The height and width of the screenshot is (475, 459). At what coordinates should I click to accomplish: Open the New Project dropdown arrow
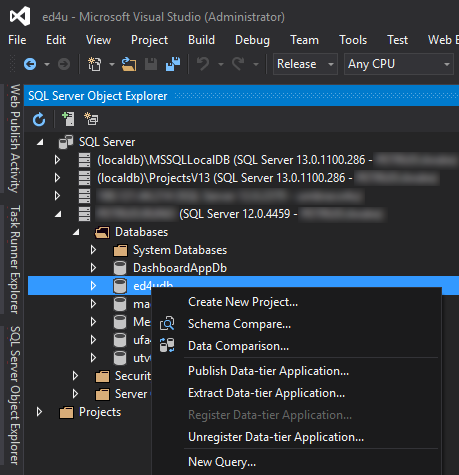point(112,64)
